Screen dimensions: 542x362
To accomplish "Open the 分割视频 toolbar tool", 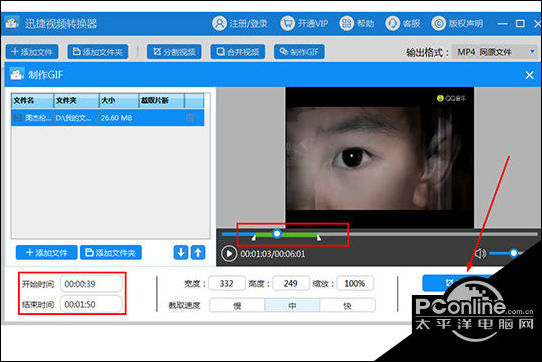I will tap(174, 52).
